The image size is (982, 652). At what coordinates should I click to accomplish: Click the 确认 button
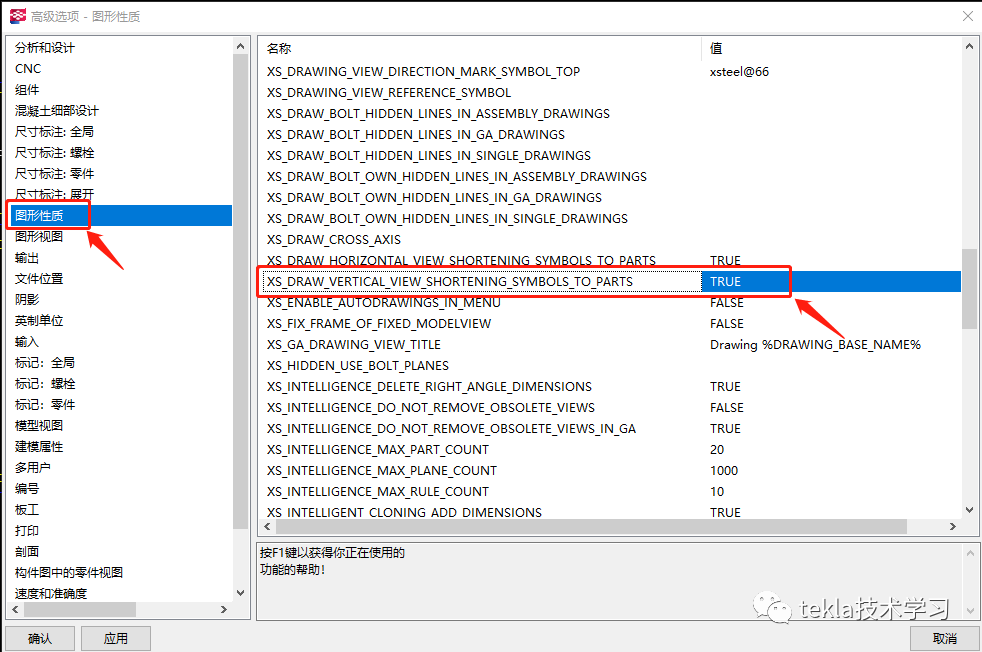click(40, 638)
